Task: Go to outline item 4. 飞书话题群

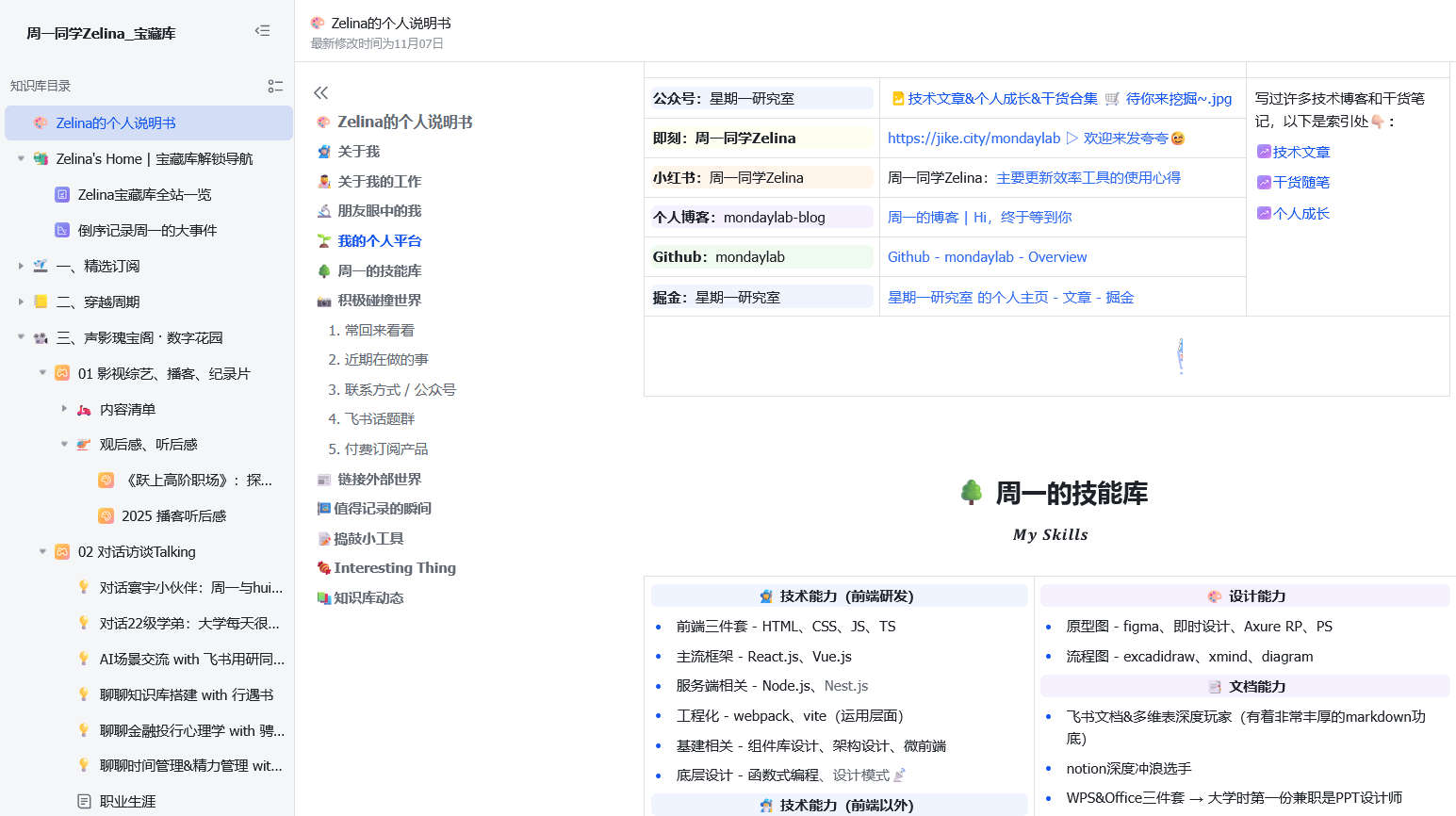Action: pyautogui.click(x=371, y=418)
